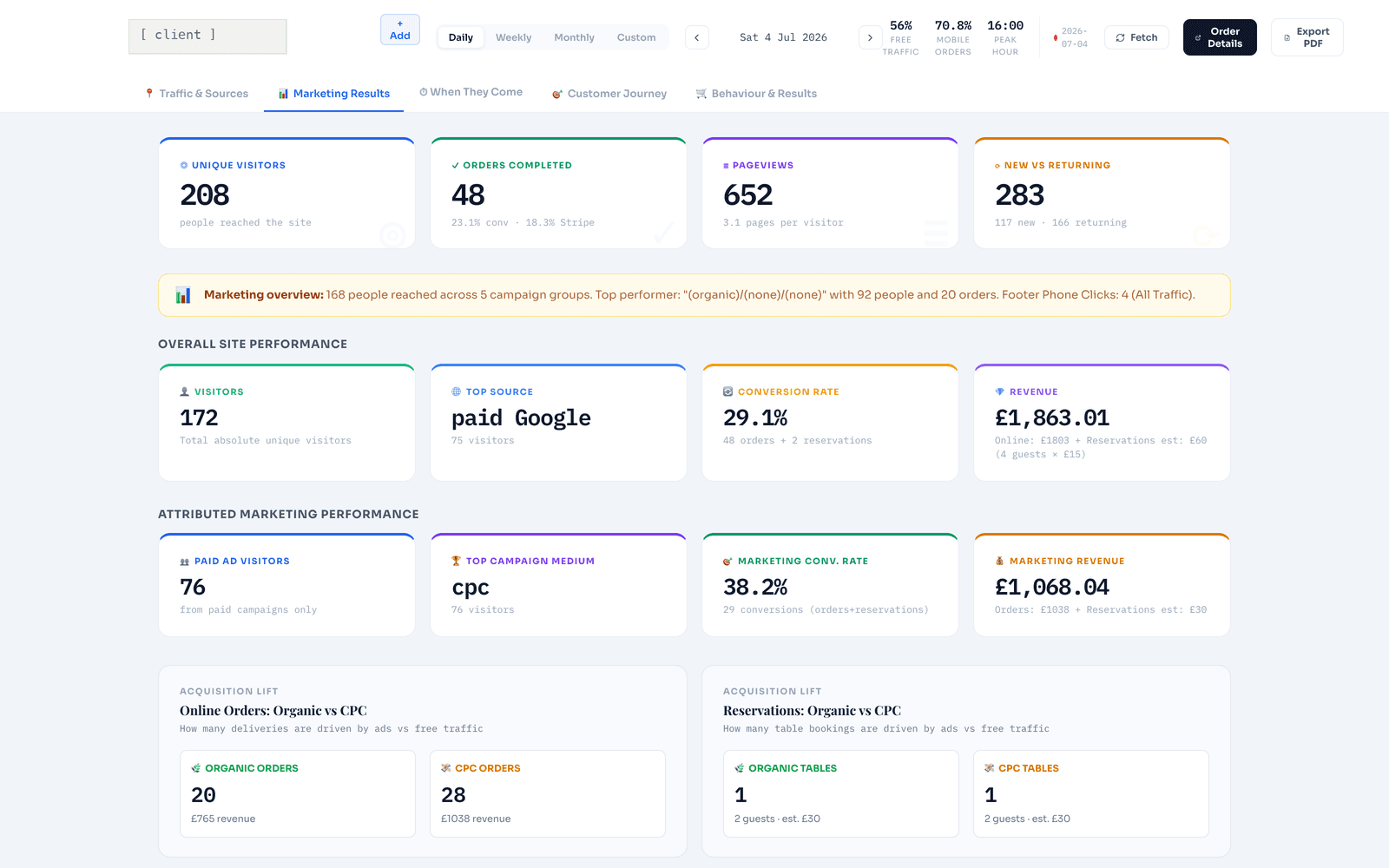Click the Add button
Screen dimensions: 1389x868
coord(400,30)
